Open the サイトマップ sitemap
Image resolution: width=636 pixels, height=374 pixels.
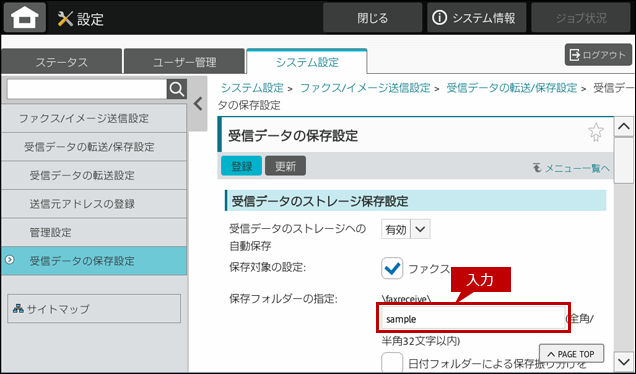point(94,309)
